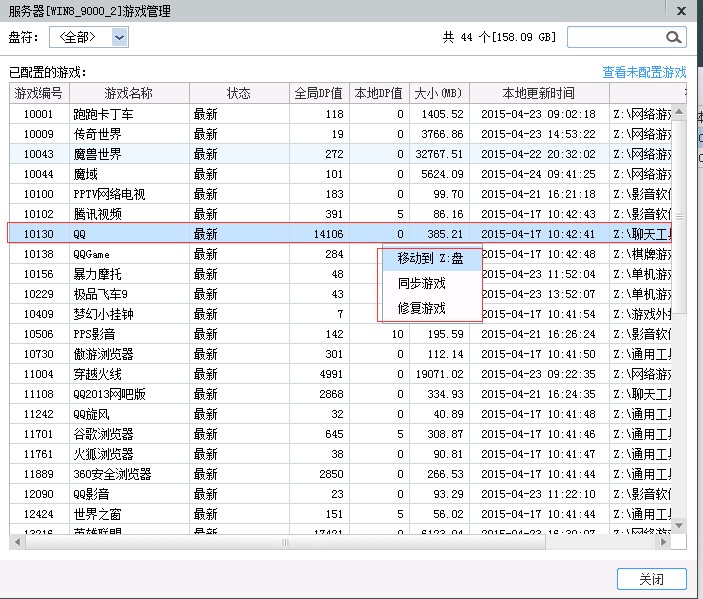
Task: Click size value 32767.51
Action: (x=439, y=154)
